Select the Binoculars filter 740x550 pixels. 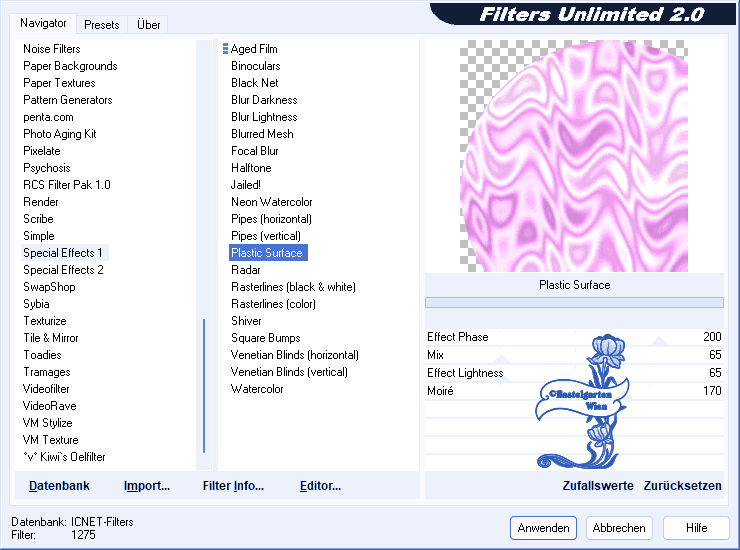point(255,66)
